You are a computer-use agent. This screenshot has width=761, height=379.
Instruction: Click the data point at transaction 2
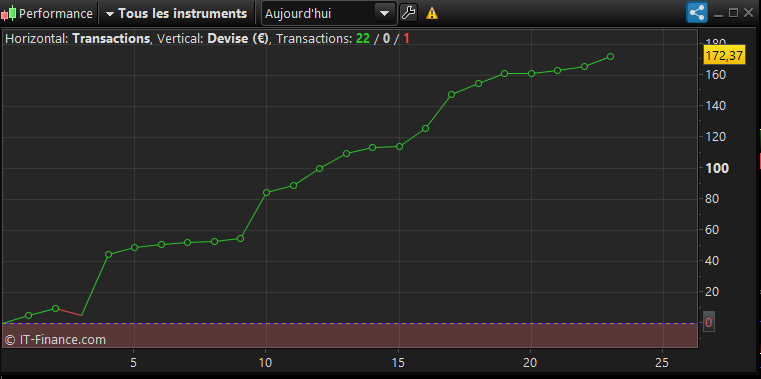coord(55,309)
